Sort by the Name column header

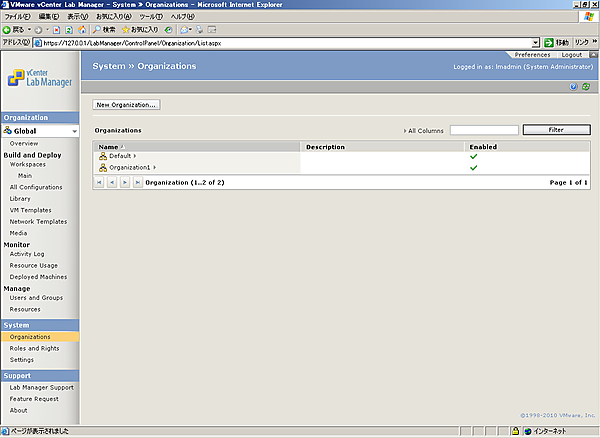(197, 147)
